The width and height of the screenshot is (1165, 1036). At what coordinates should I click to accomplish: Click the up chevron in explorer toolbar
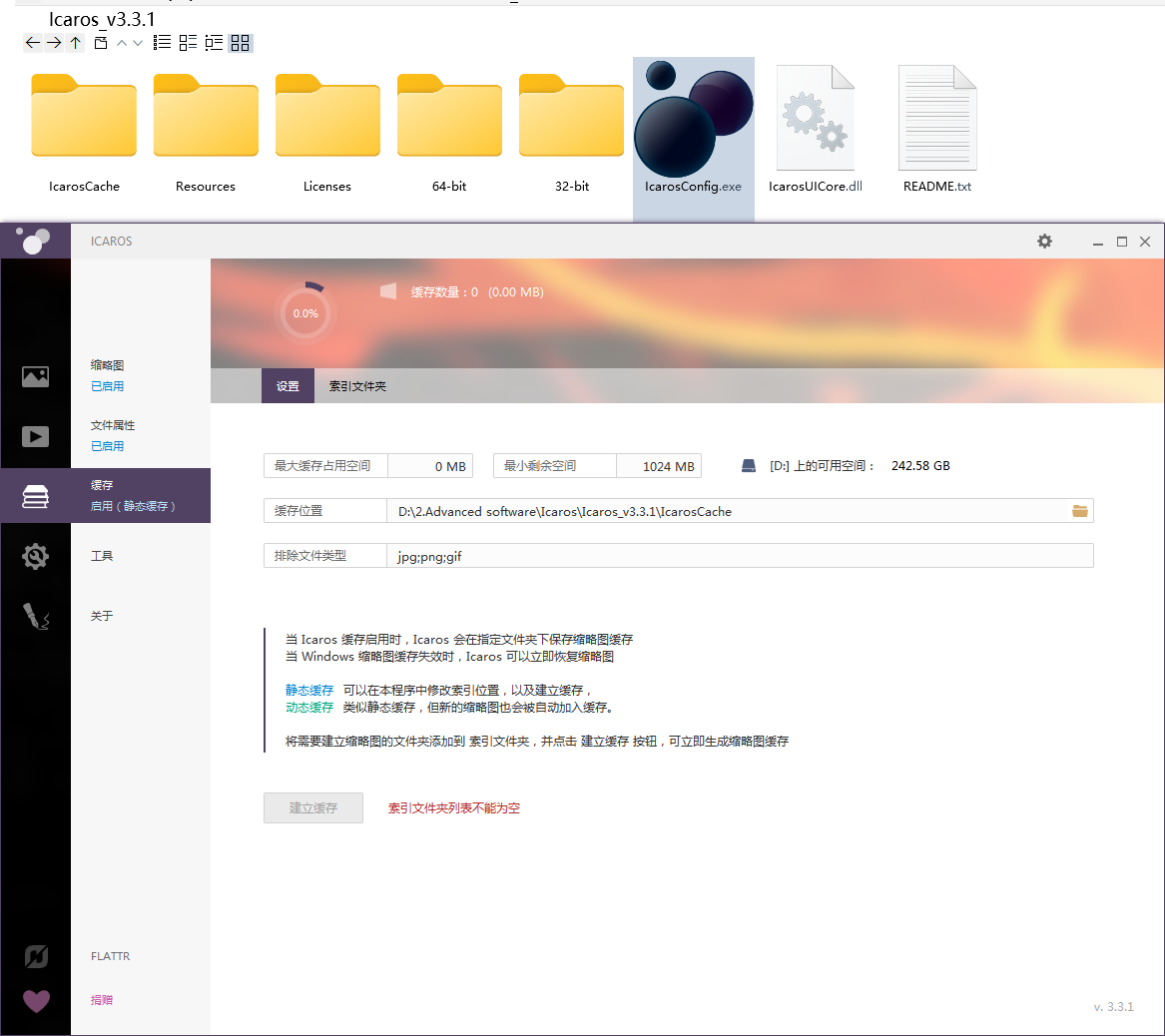(122, 43)
